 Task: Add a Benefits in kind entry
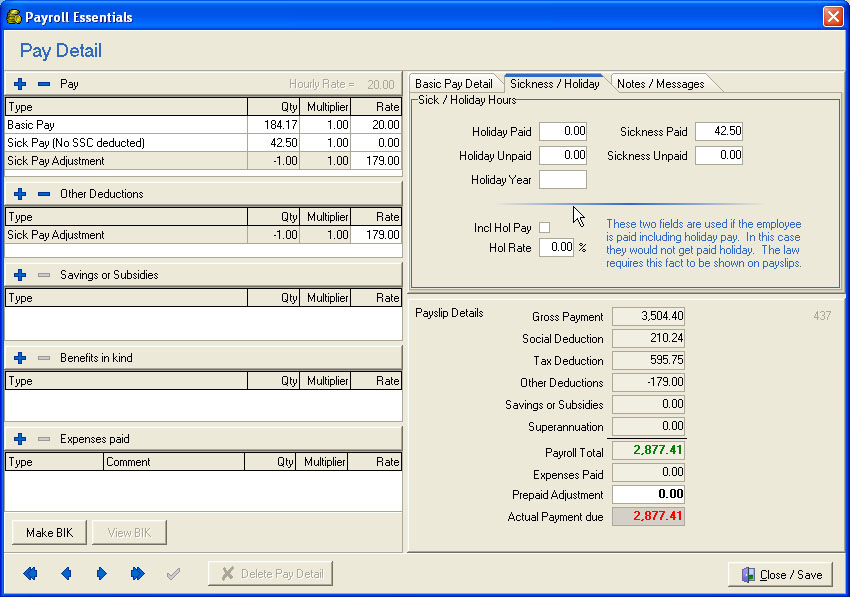[20, 358]
